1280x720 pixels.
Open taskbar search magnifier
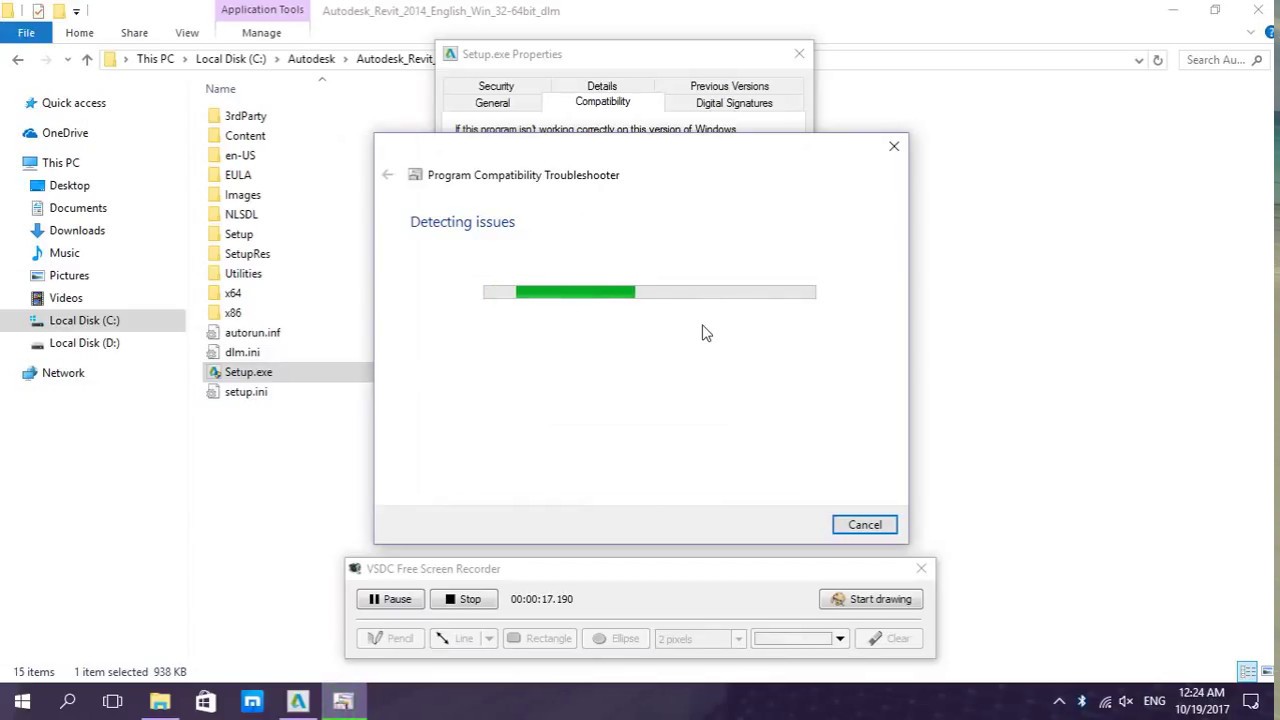pos(68,702)
